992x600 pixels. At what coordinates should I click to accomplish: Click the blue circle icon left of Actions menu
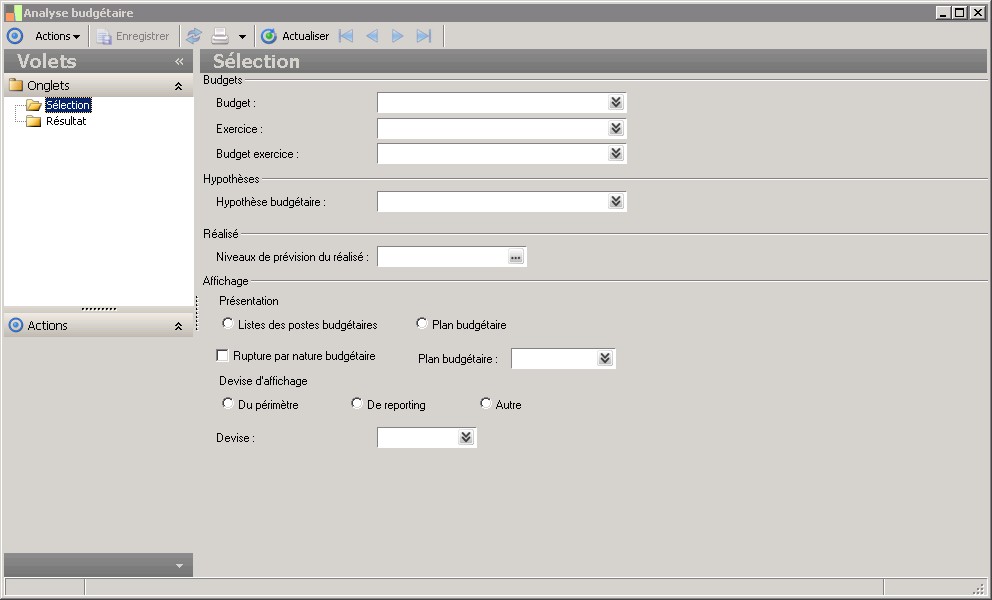coord(14,36)
